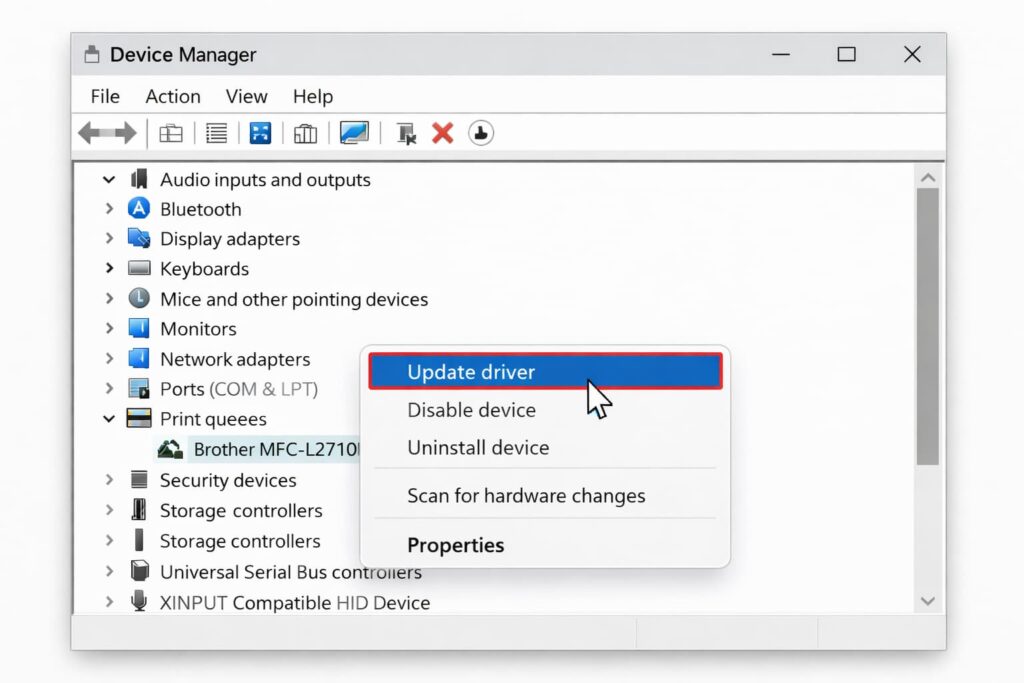Choose Update driver from the context menu

471,372
